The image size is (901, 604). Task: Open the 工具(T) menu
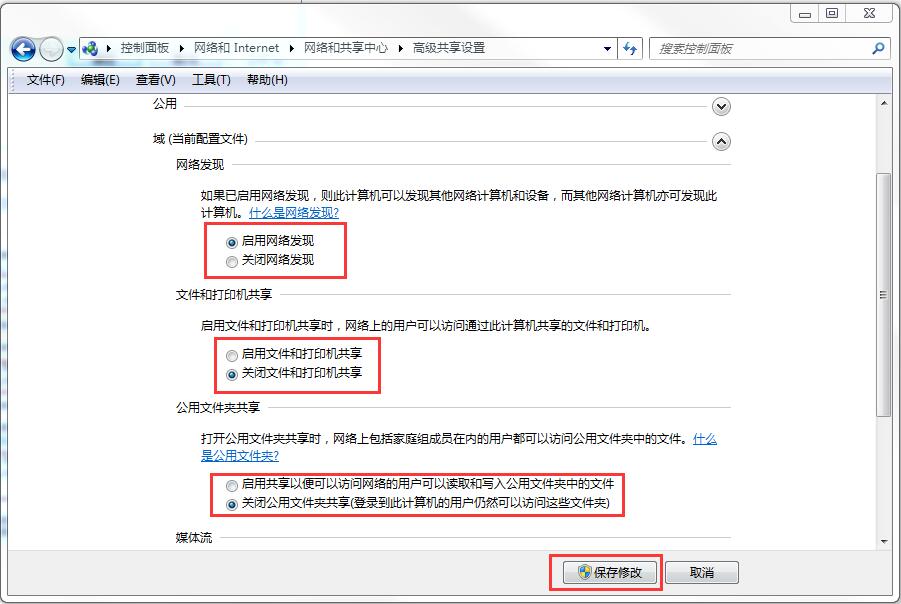211,80
